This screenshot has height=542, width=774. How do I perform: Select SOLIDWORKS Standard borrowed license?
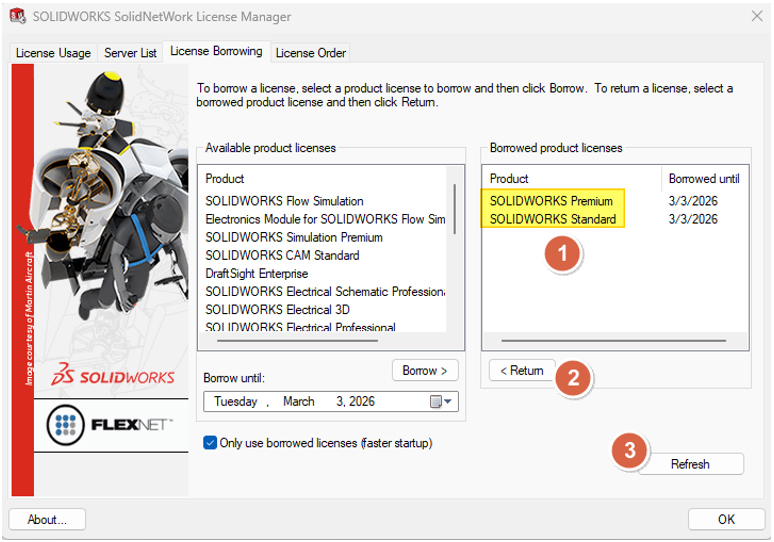552,219
